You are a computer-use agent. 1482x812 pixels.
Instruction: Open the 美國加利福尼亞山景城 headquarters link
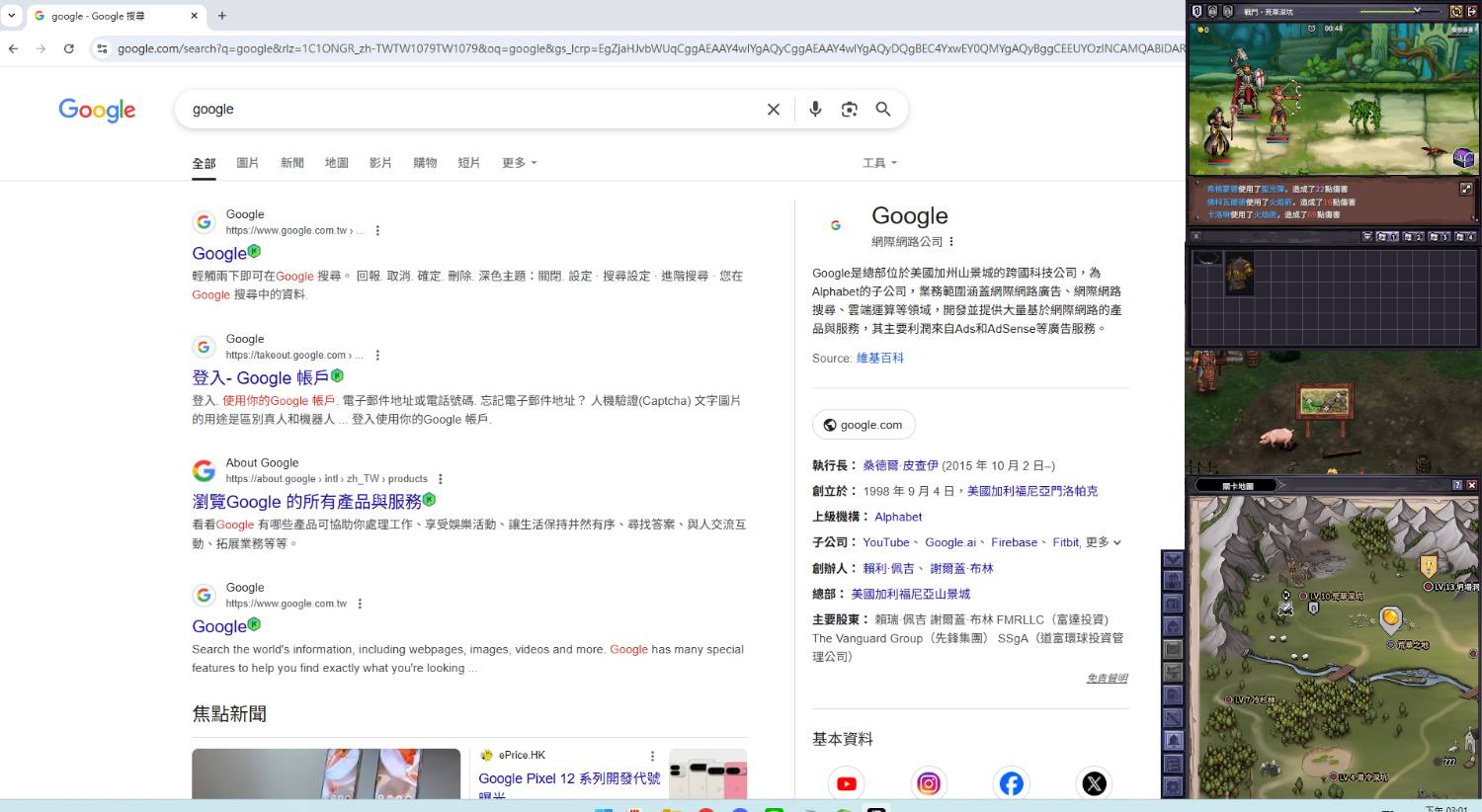coord(911,594)
